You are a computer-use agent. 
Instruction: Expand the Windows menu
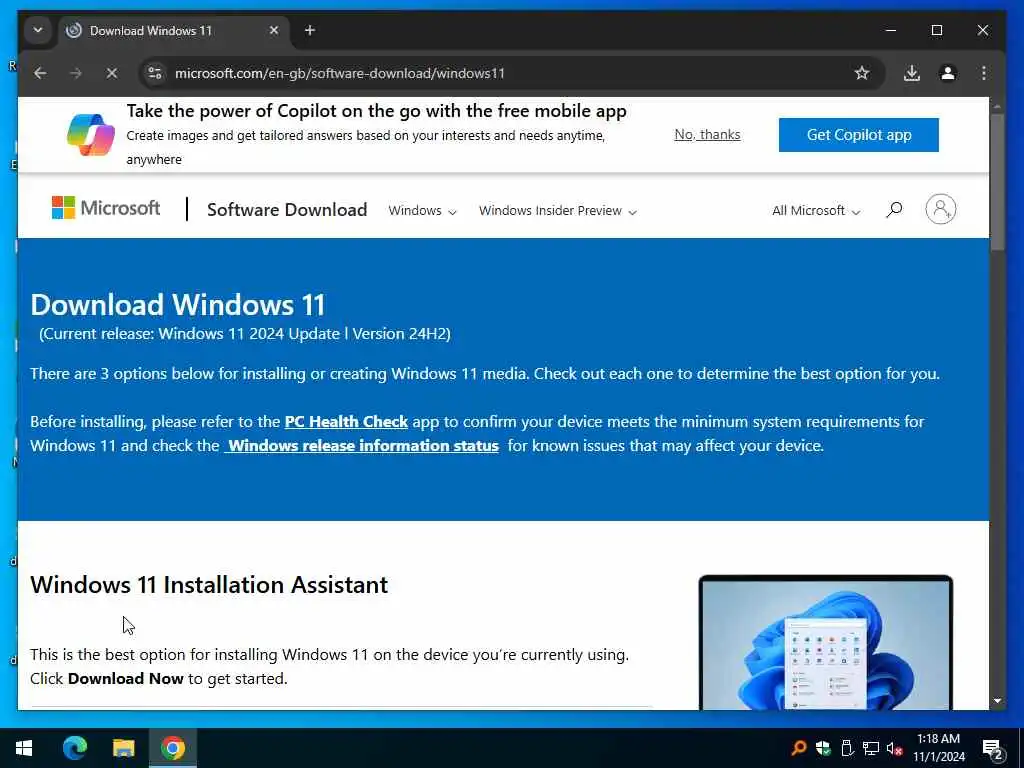[x=422, y=210]
